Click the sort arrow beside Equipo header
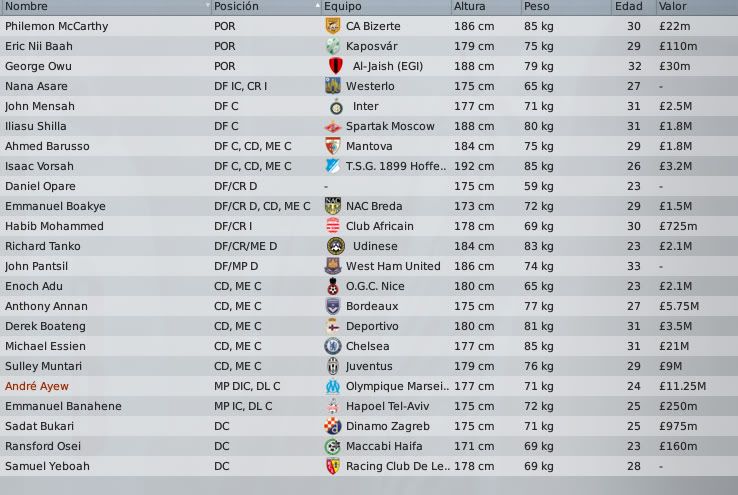This screenshot has width=738, height=495. point(318,6)
